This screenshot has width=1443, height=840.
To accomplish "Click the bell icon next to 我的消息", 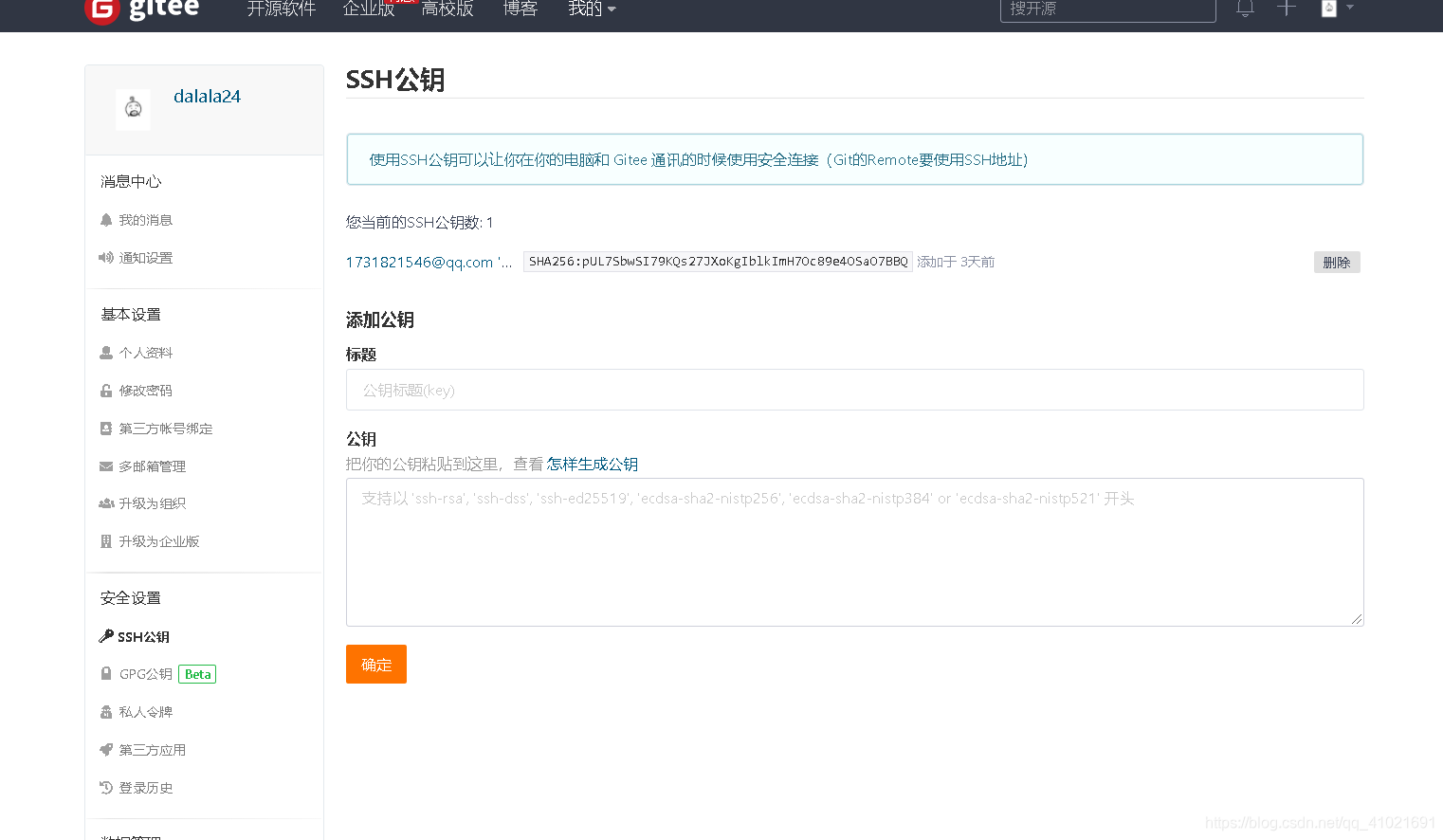I will pos(106,219).
